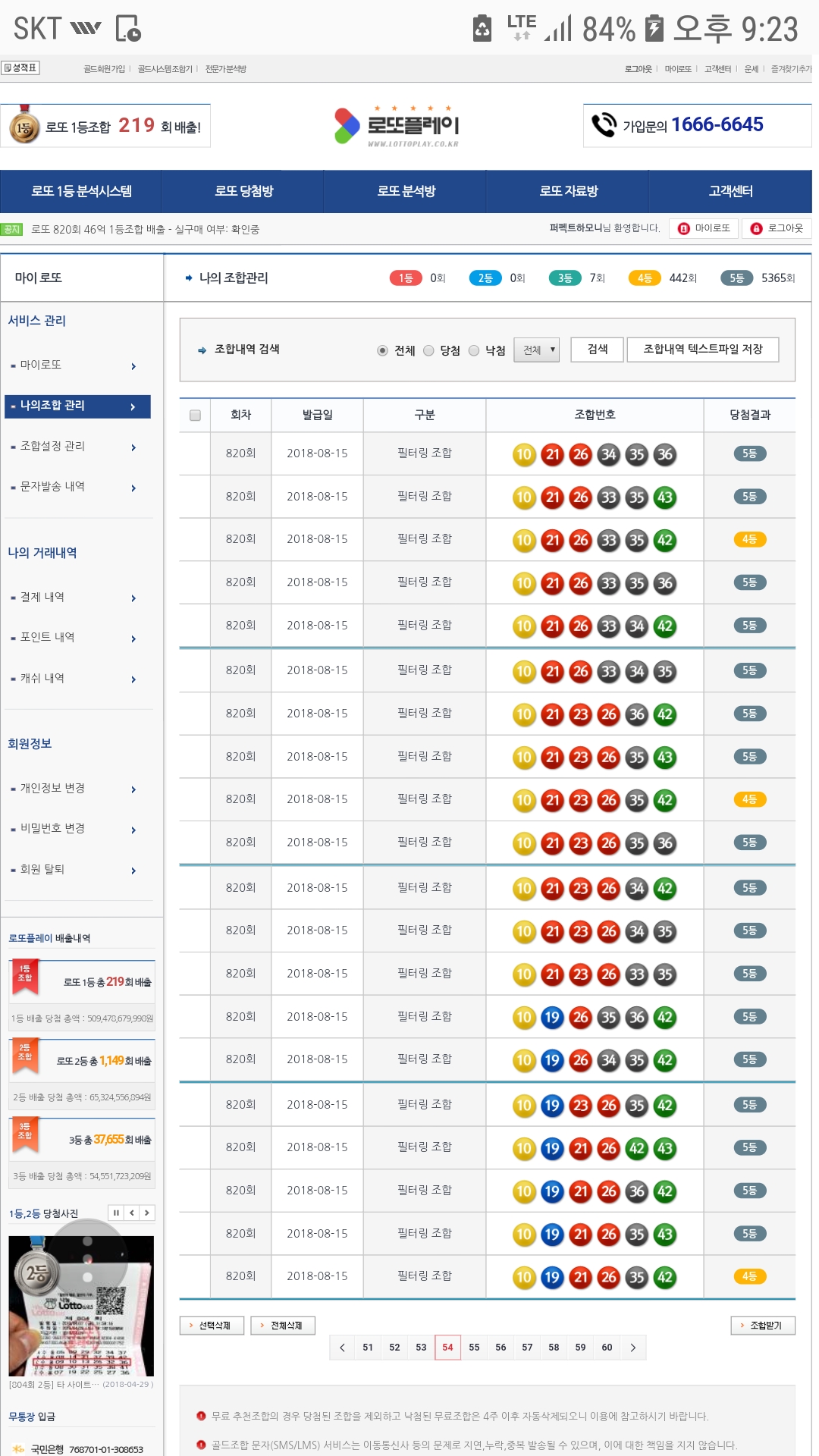Pause the winning photo slideshow

[116, 1213]
